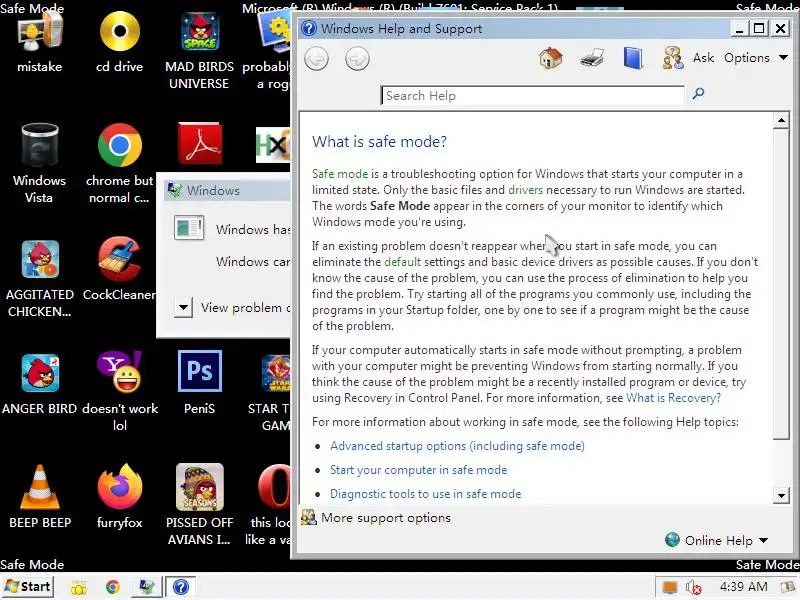Open Advanced startup options link
The height and width of the screenshot is (600, 800).
tap(457, 445)
